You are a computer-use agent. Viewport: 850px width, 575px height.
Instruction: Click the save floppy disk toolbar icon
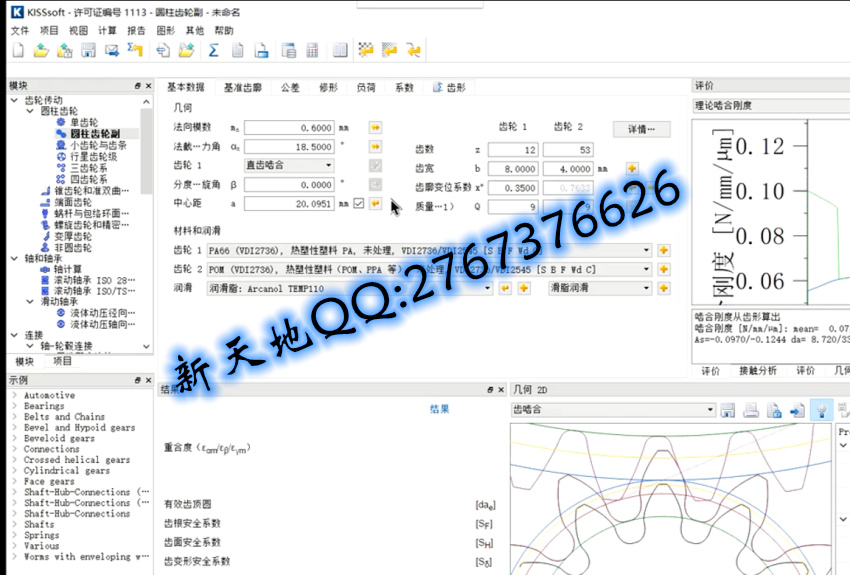(x=88, y=50)
